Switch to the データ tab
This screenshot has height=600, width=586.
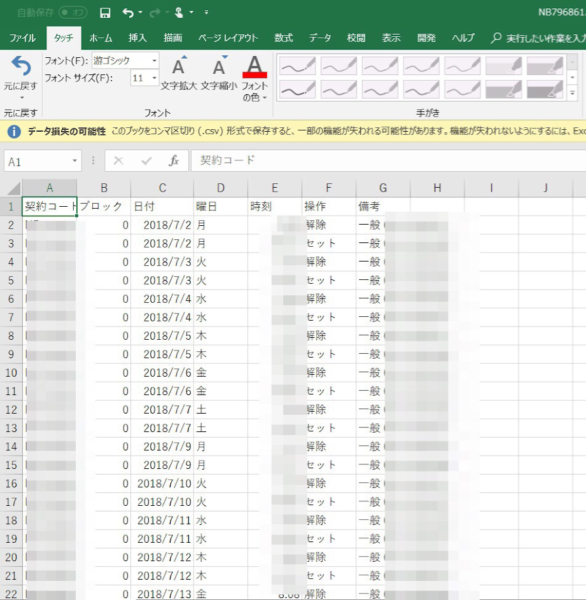tap(320, 38)
